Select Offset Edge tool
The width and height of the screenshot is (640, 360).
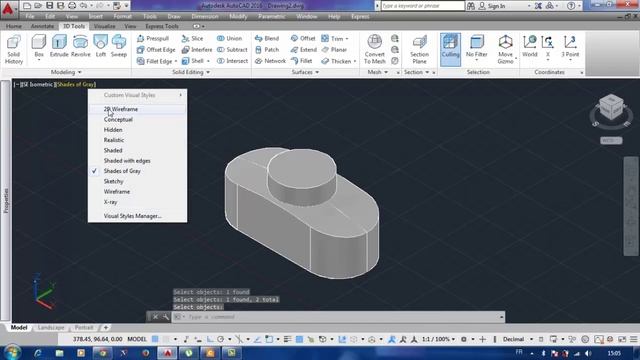coord(156,50)
